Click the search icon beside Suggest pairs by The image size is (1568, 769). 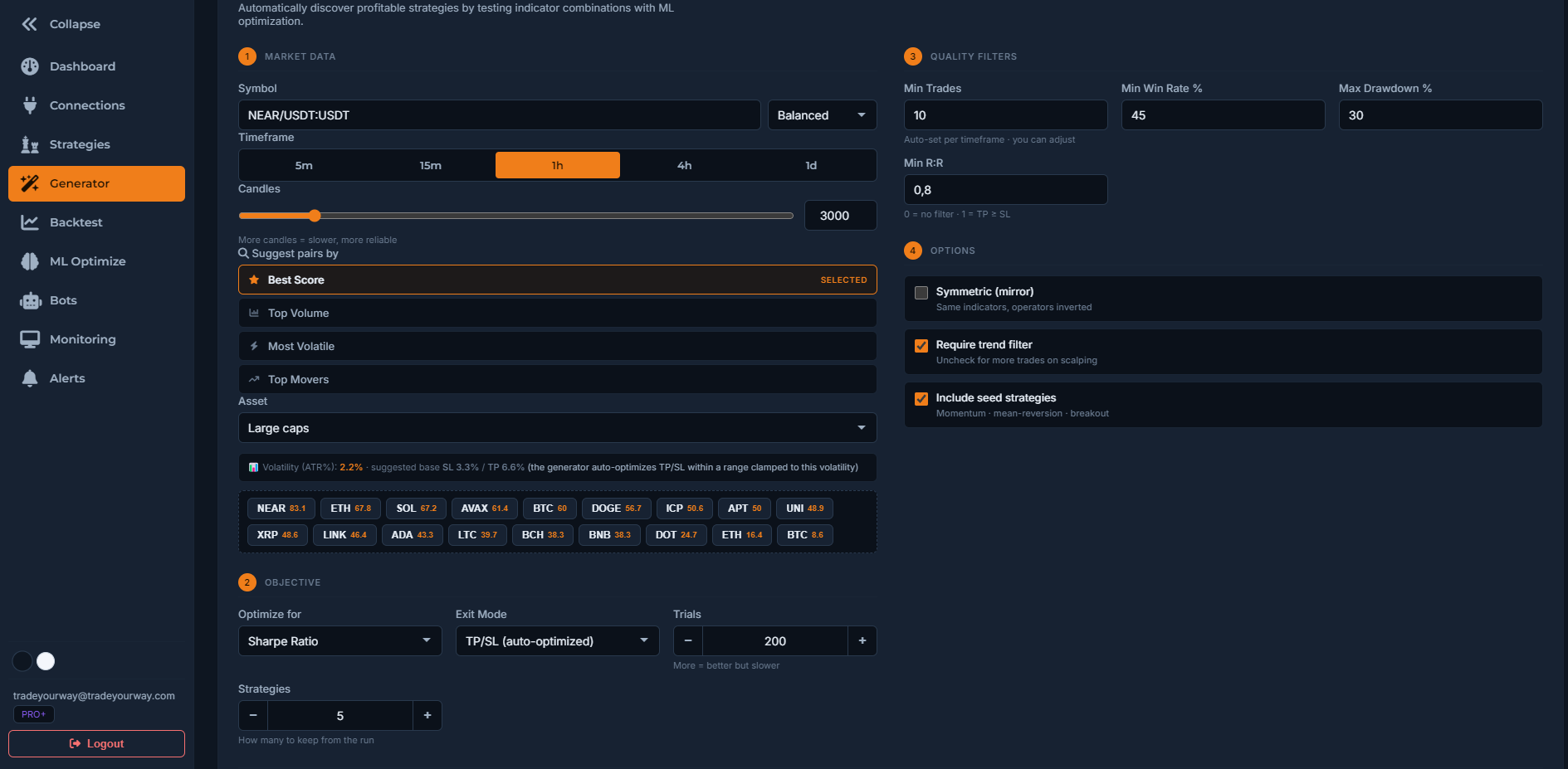click(243, 253)
